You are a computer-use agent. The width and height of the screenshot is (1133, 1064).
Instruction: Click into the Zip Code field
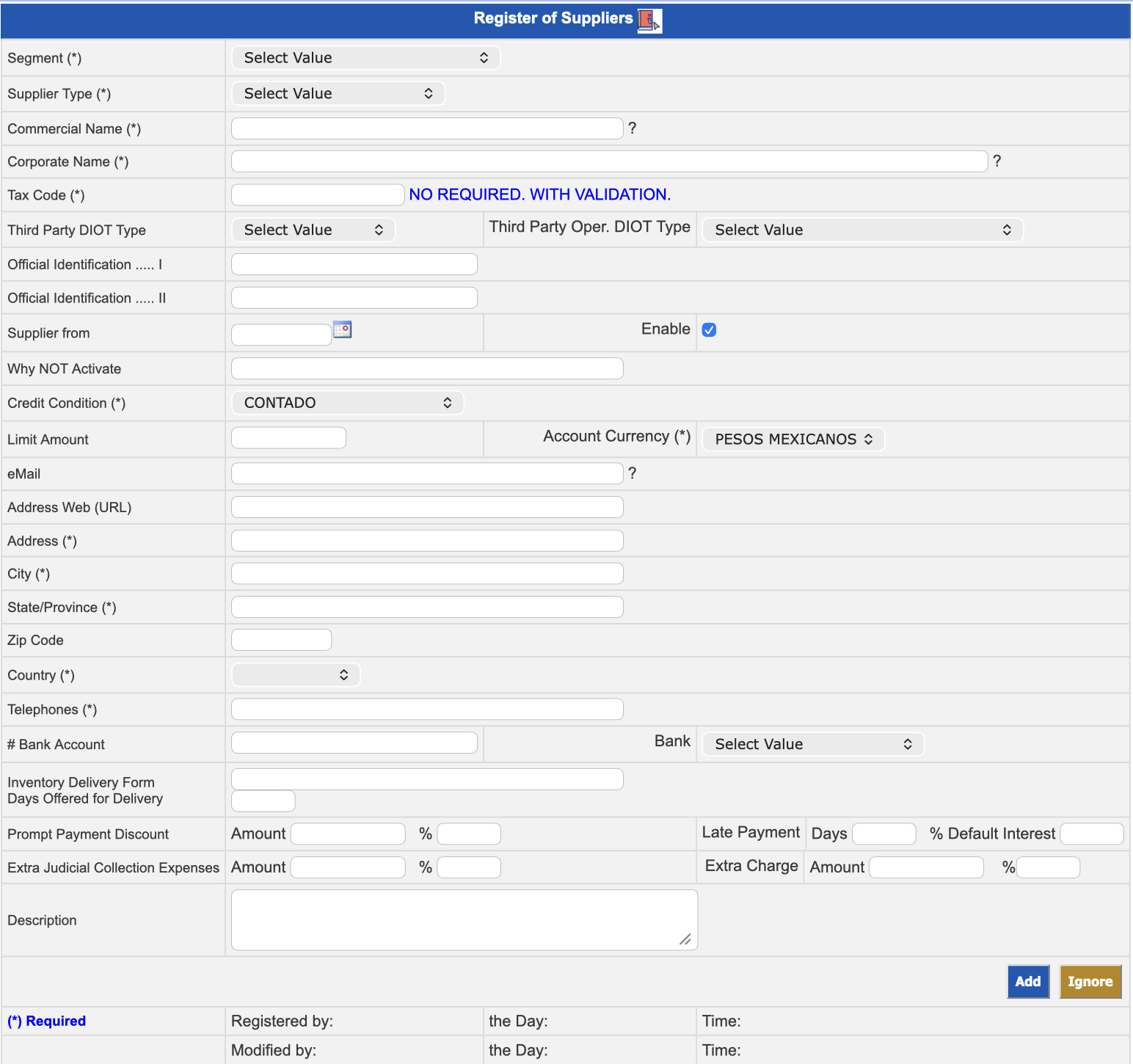tap(281, 640)
